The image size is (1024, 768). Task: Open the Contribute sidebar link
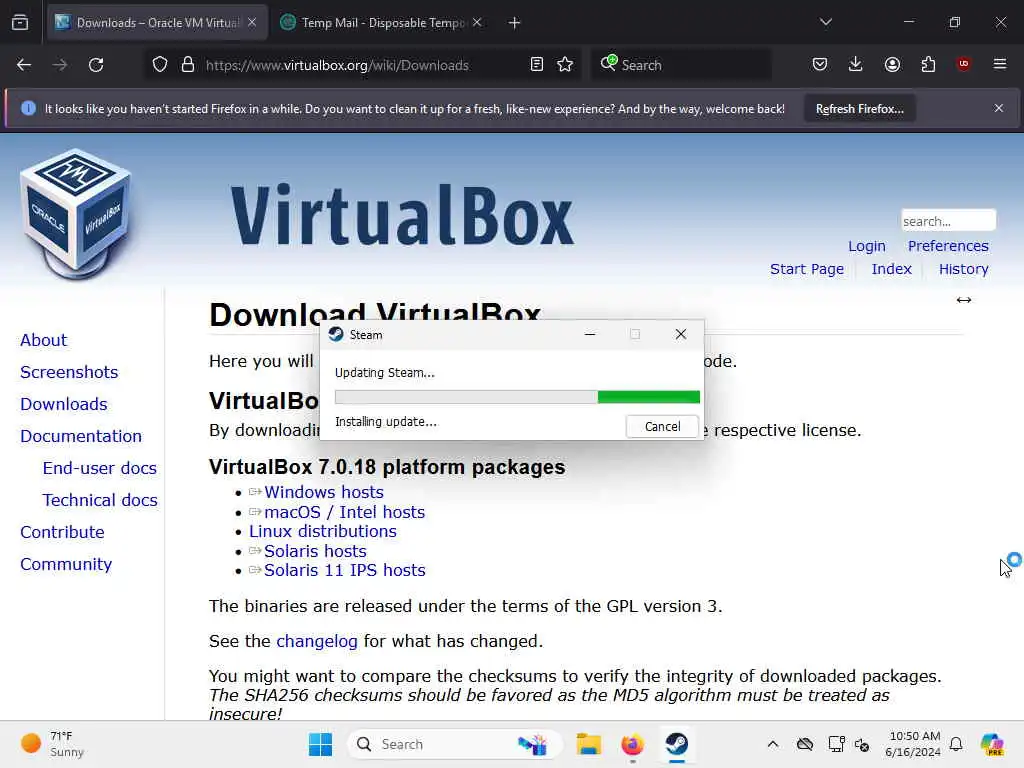tap(62, 532)
